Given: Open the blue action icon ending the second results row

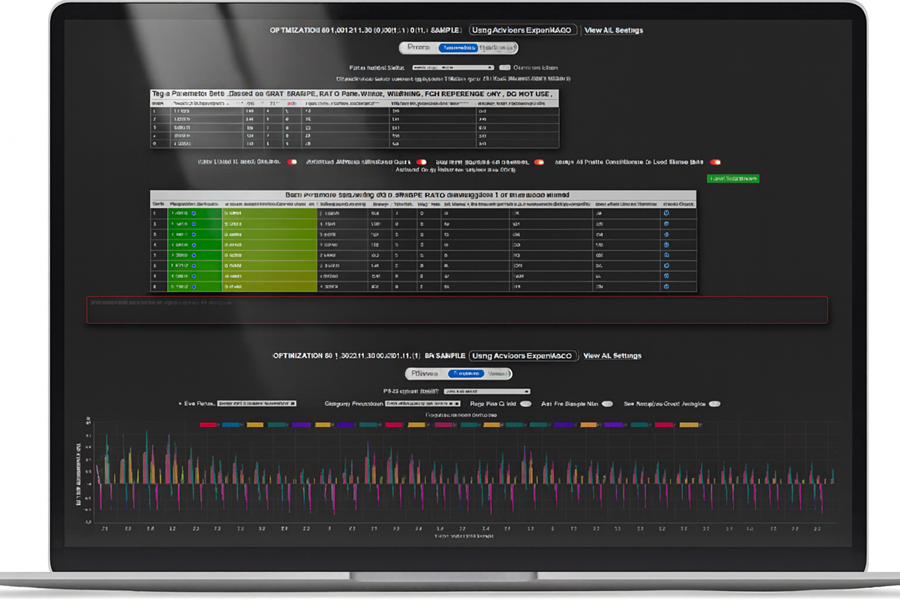Looking at the screenshot, I should pos(666,224).
